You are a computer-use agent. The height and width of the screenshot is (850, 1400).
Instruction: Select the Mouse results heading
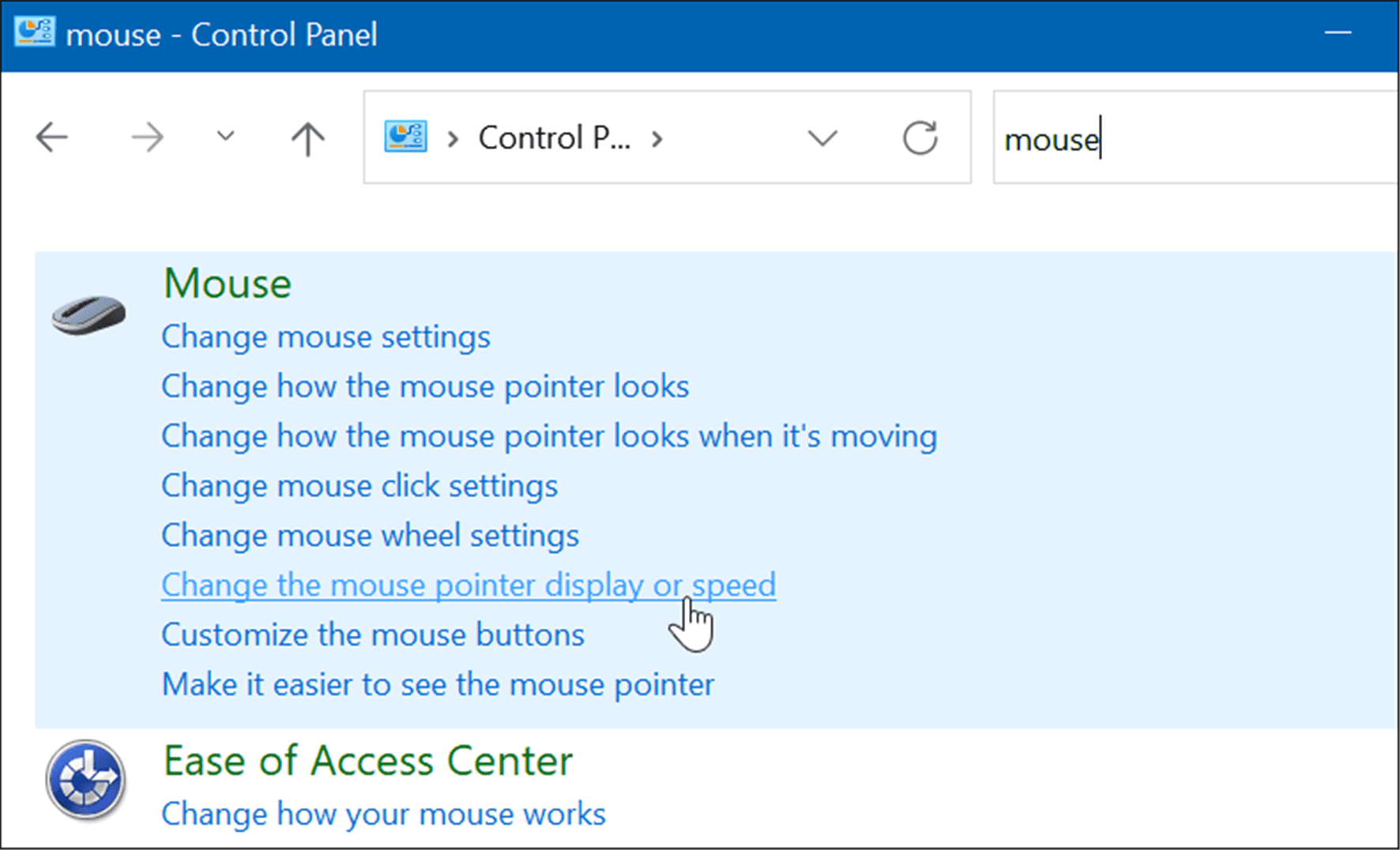click(227, 283)
